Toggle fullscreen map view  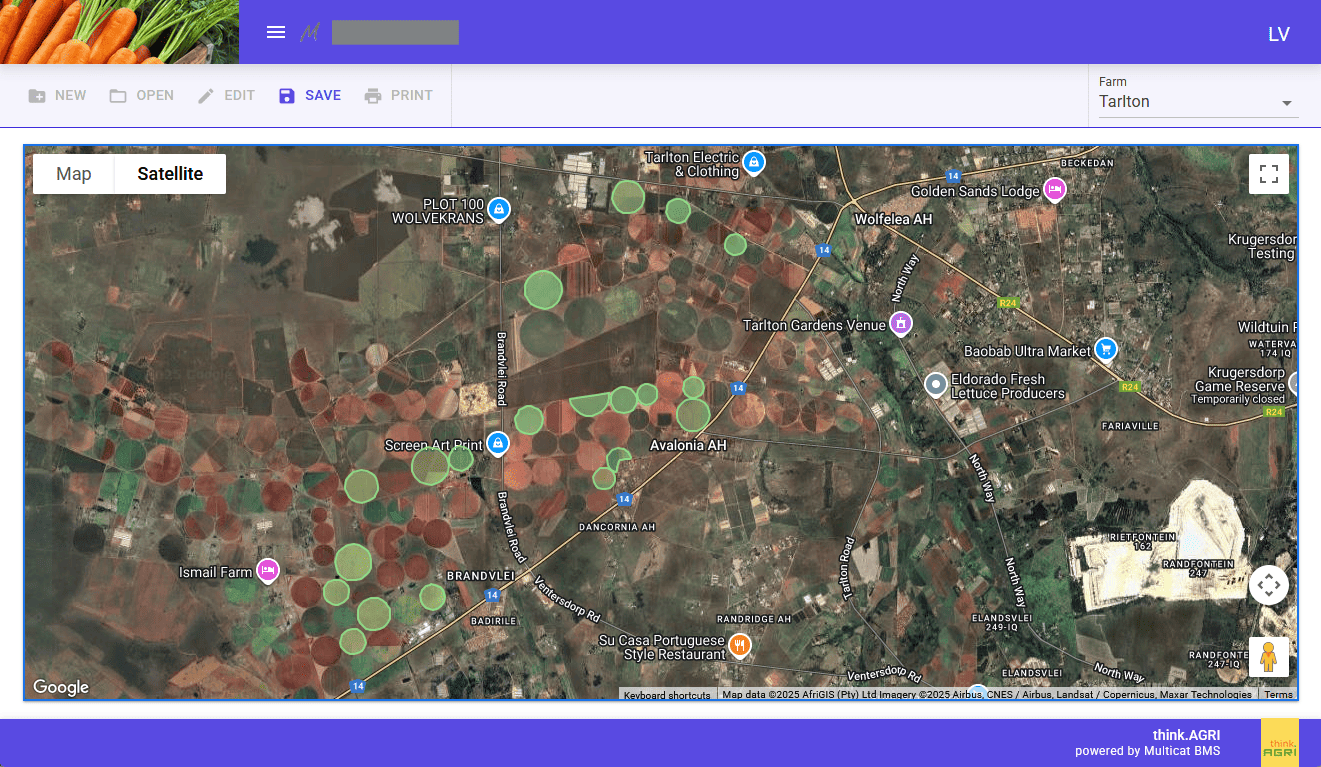[1268, 174]
